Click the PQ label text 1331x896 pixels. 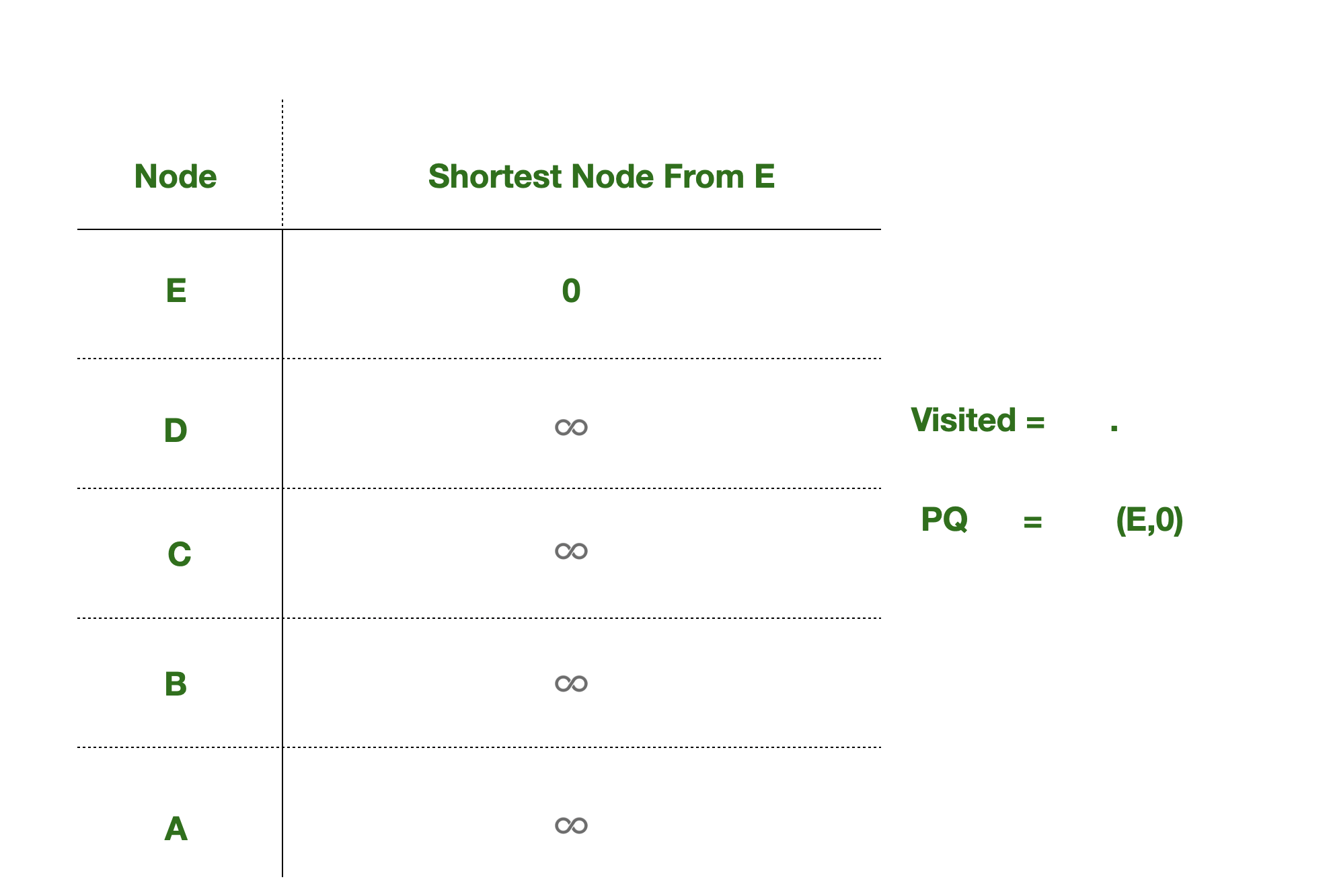(x=944, y=520)
